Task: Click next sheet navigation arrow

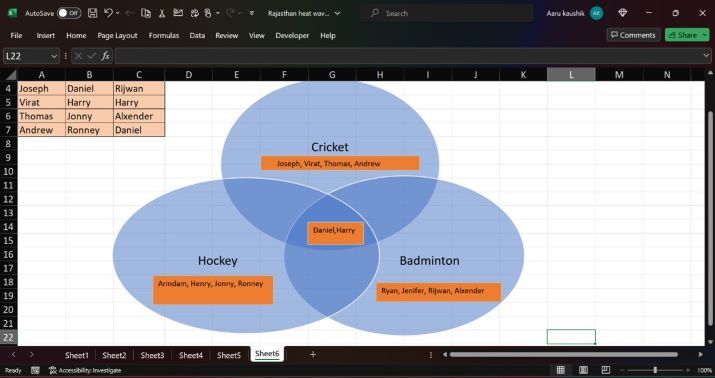Action: (x=31, y=354)
